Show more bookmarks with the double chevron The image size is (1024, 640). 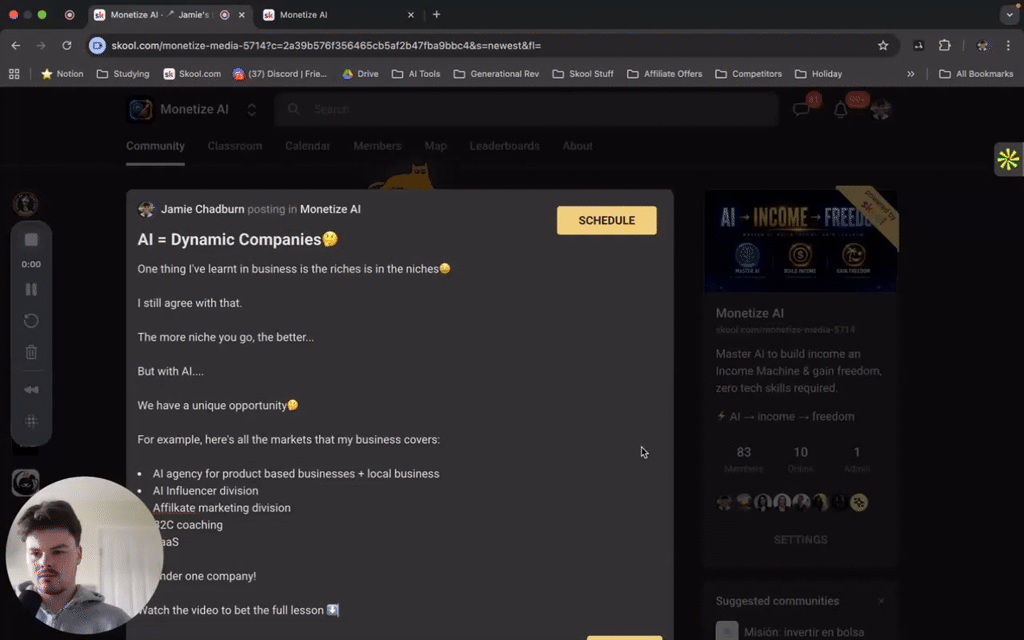click(x=910, y=74)
